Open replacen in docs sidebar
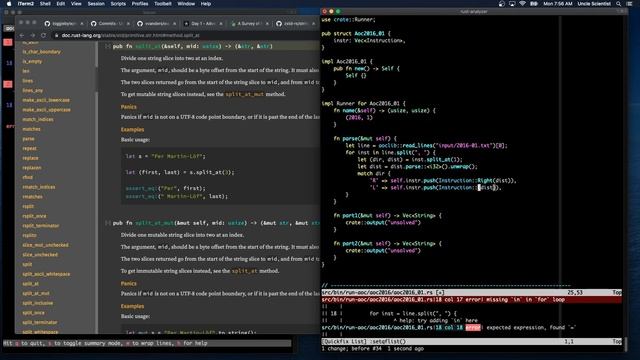The image size is (640, 360). tap(32, 168)
